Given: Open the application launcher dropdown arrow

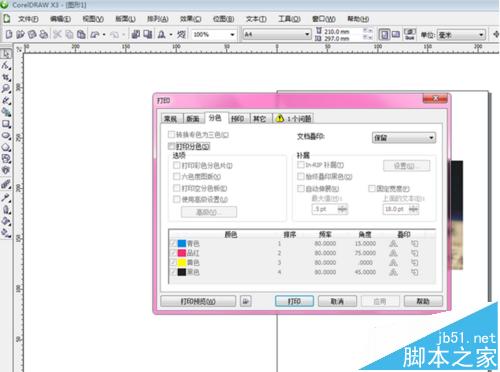Looking at the screenshot, I should [171, 35].
